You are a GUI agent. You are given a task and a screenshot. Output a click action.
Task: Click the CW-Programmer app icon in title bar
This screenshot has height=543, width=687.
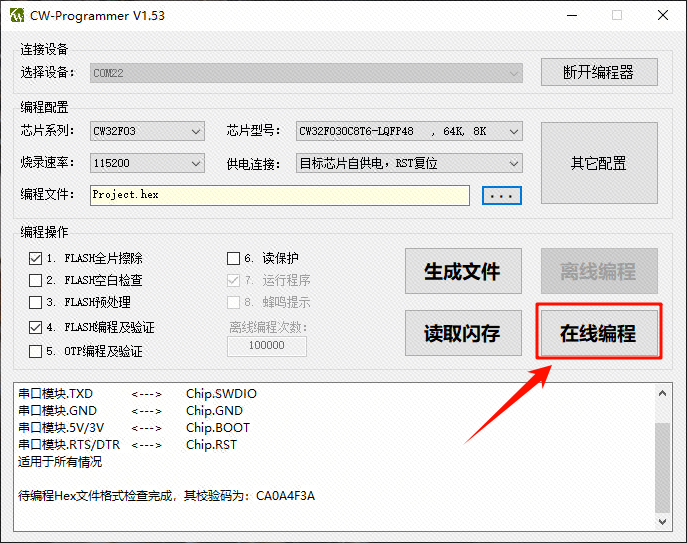pyautogui.click(x=17, y=15)
